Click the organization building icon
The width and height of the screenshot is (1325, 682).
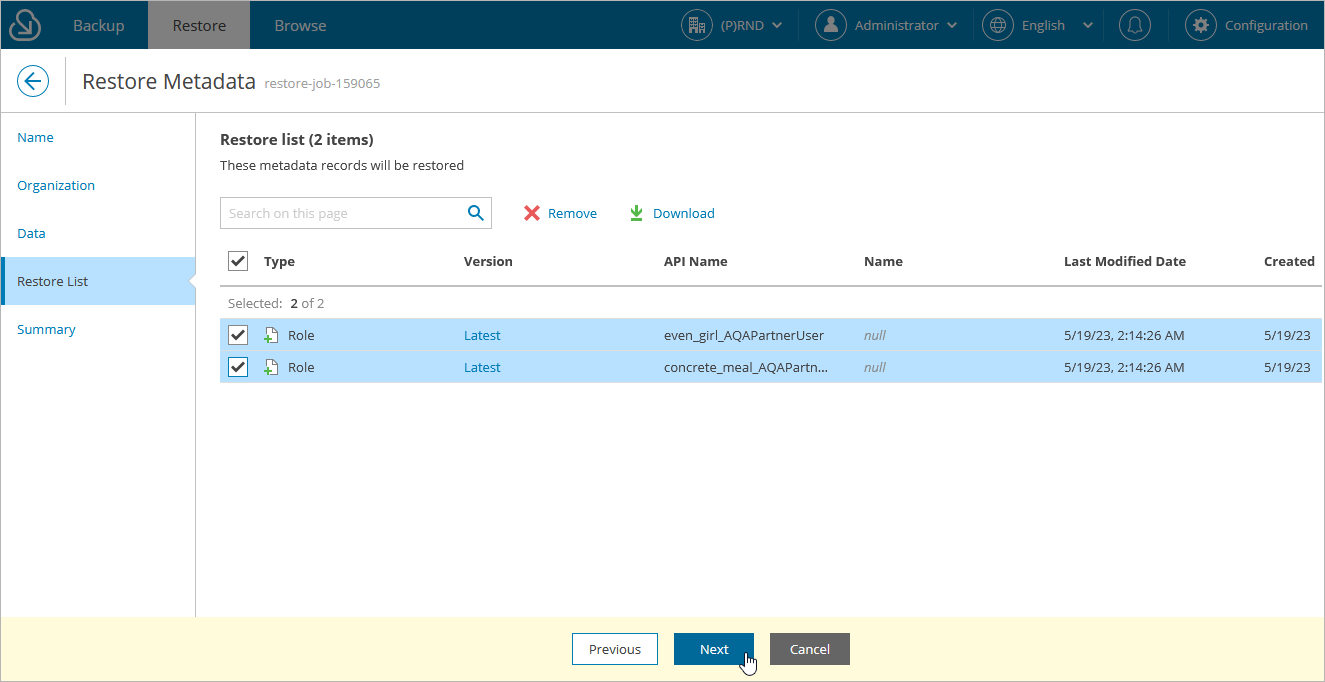click(697, 25)
